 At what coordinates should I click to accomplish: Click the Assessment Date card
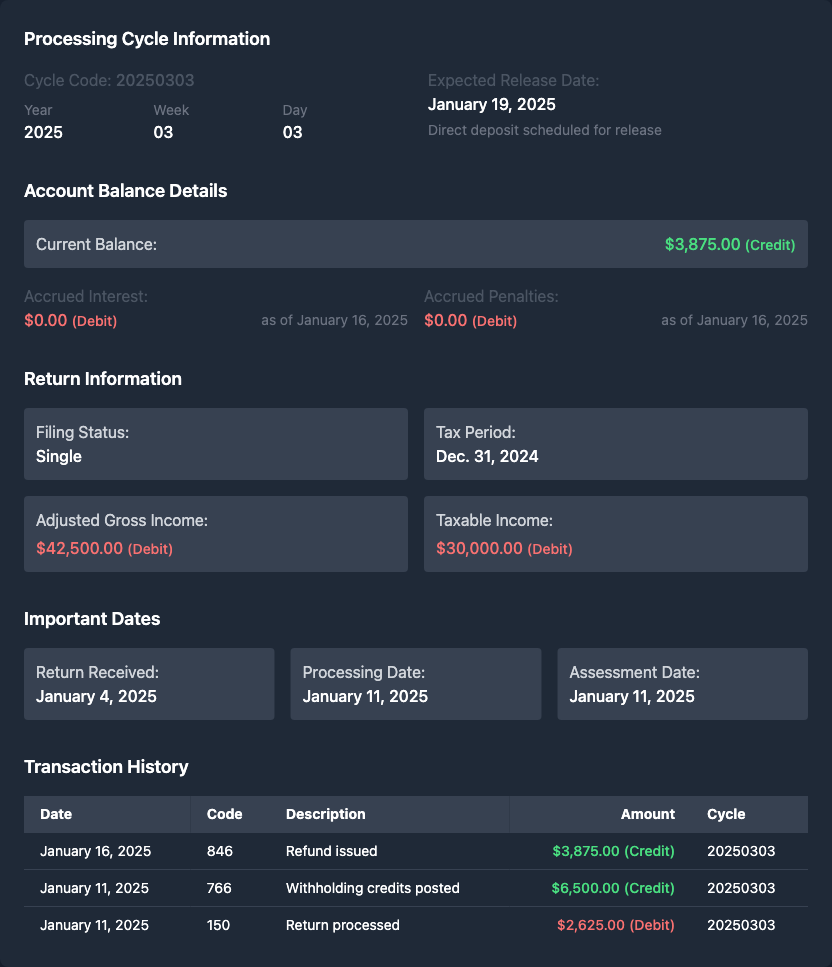pyautogui.click(x=682, y=684)
